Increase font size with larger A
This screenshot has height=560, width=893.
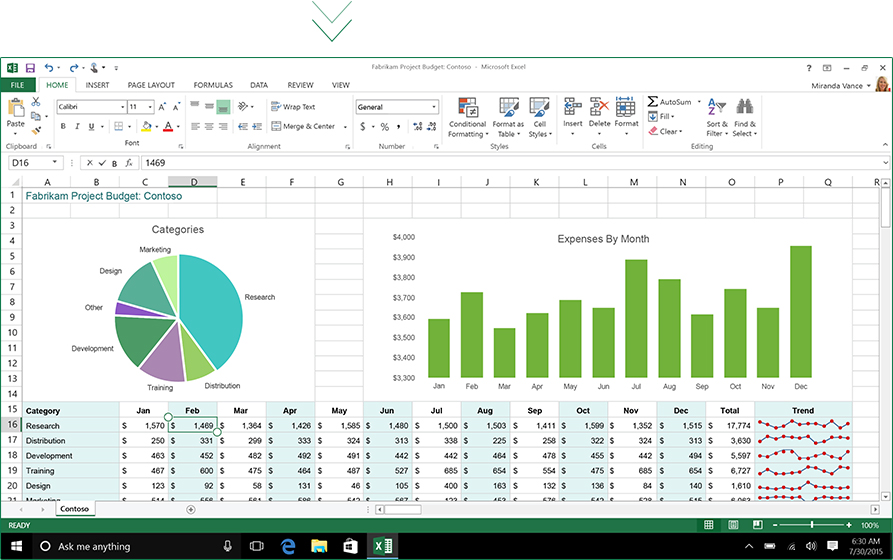click(162, 107)
